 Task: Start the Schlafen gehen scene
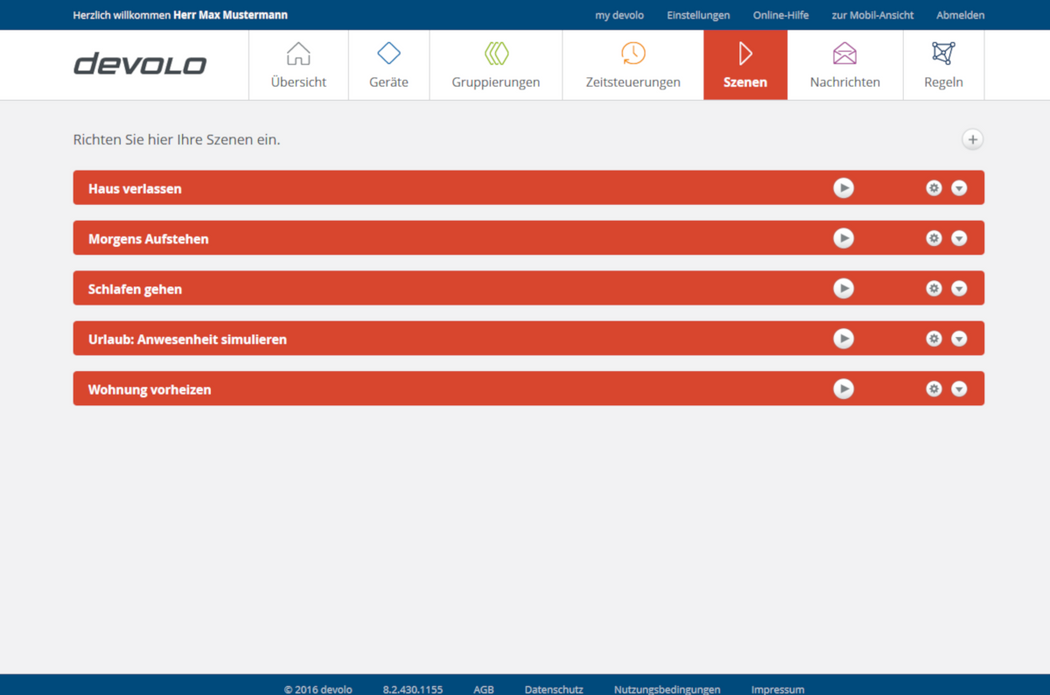(x=843, y=288)
